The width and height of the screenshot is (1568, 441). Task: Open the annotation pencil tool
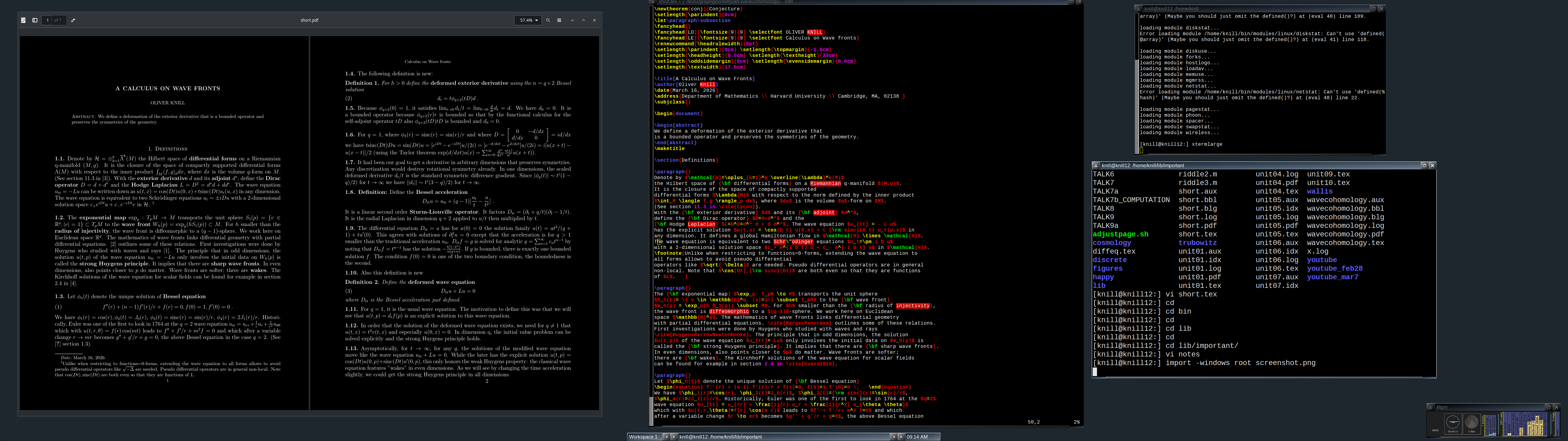point(73,20)
